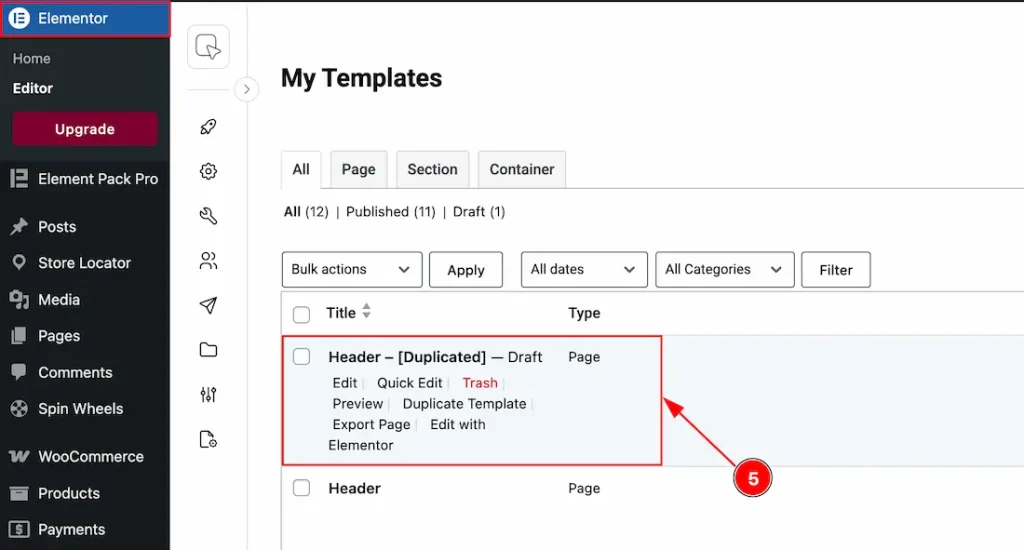Select the wrench tools icon

click(208, 216)
